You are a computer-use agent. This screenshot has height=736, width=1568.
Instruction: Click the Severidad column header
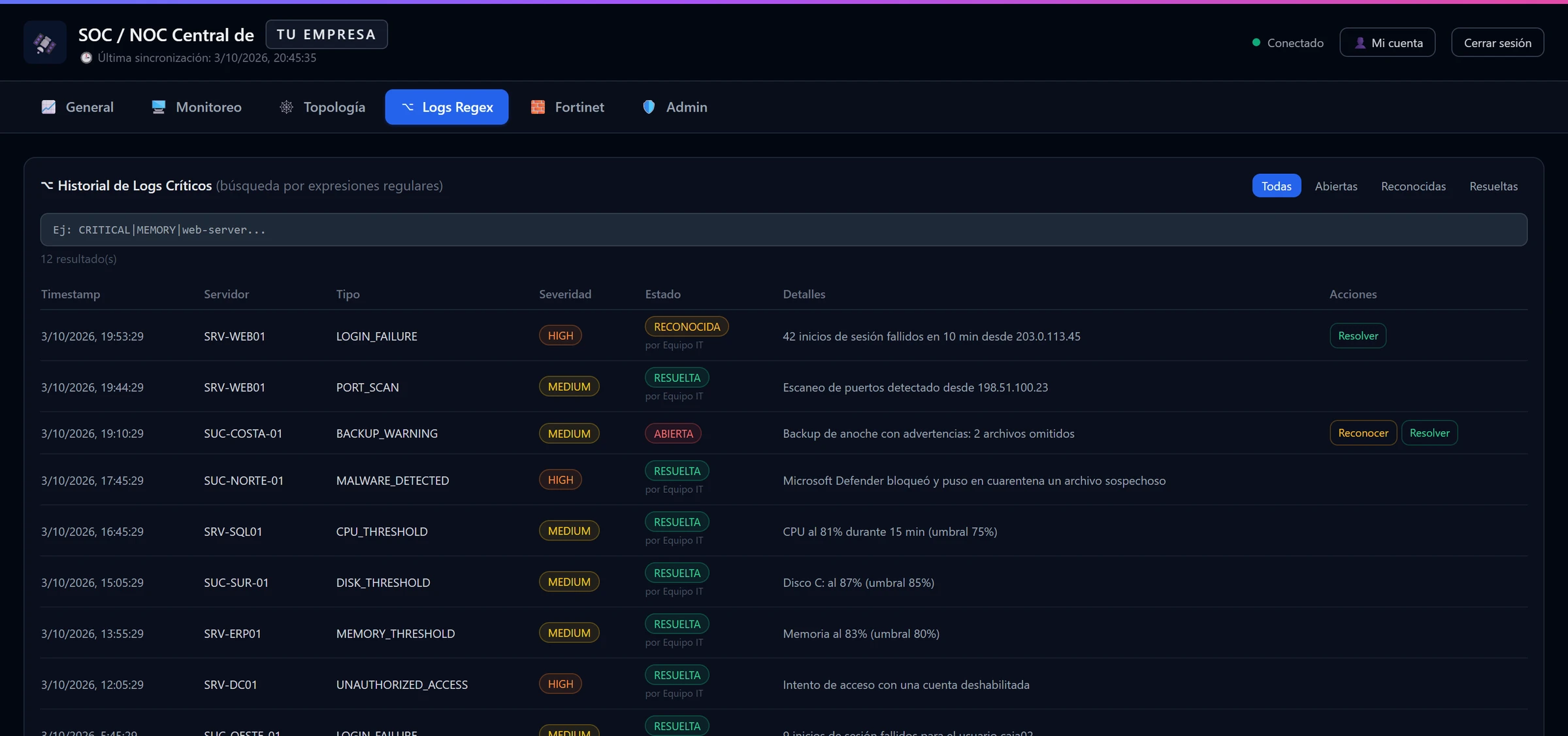(565, 295)
